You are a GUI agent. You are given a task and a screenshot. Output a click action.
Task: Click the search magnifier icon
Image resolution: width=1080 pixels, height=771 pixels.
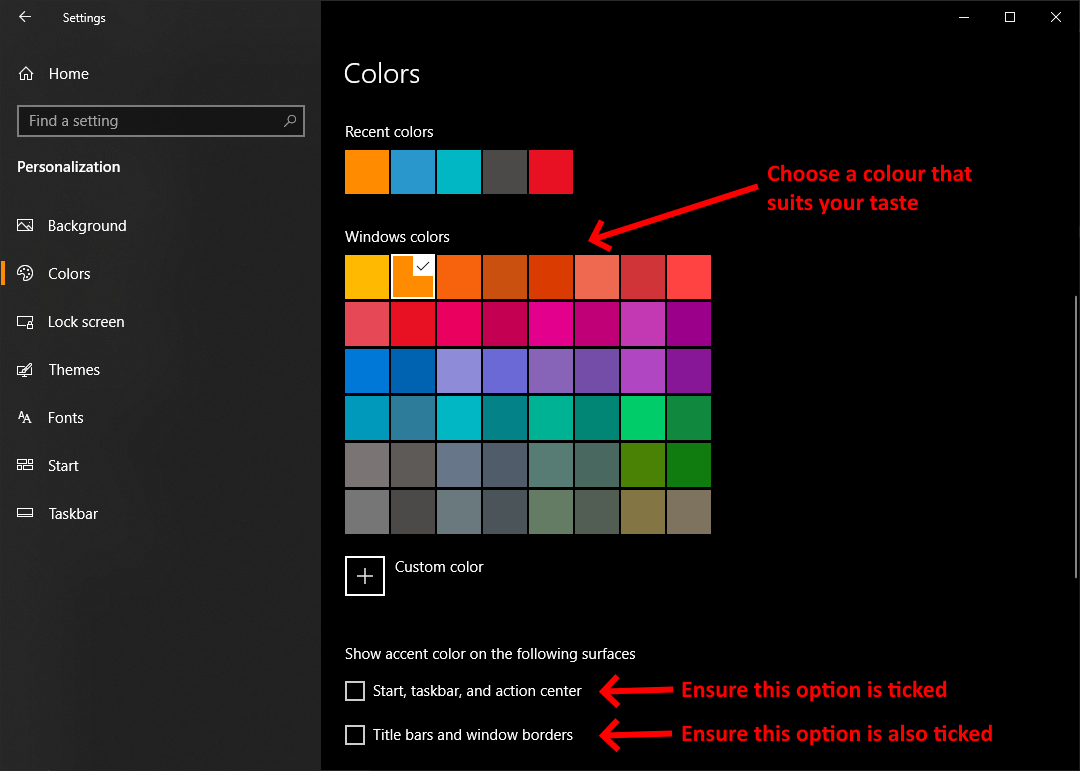[x=290, y=121]
